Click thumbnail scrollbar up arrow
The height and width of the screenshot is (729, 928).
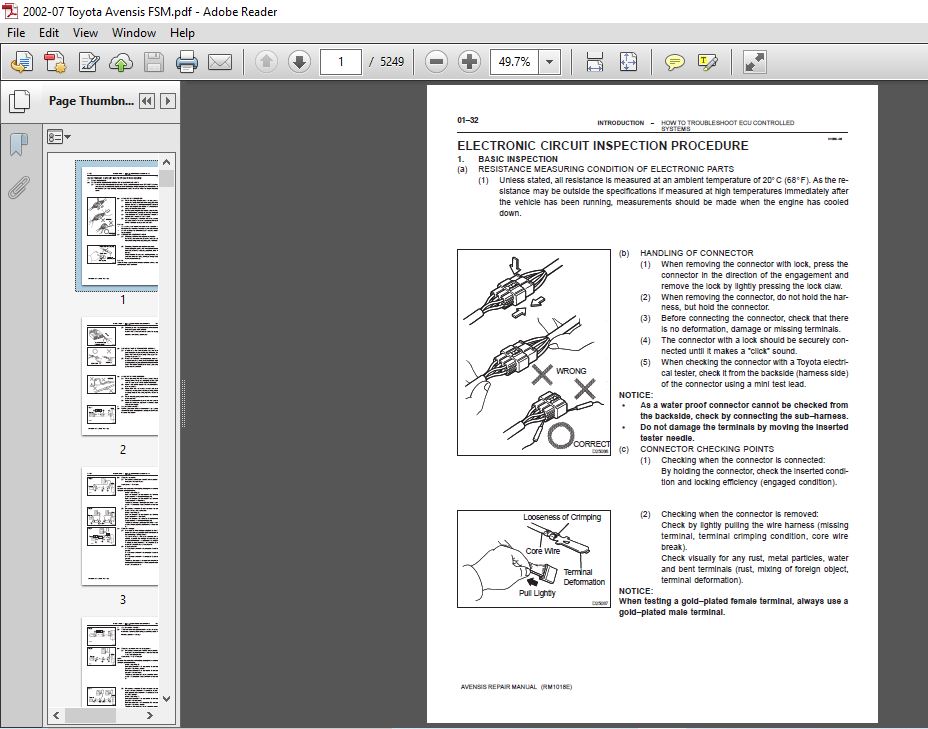166,162
